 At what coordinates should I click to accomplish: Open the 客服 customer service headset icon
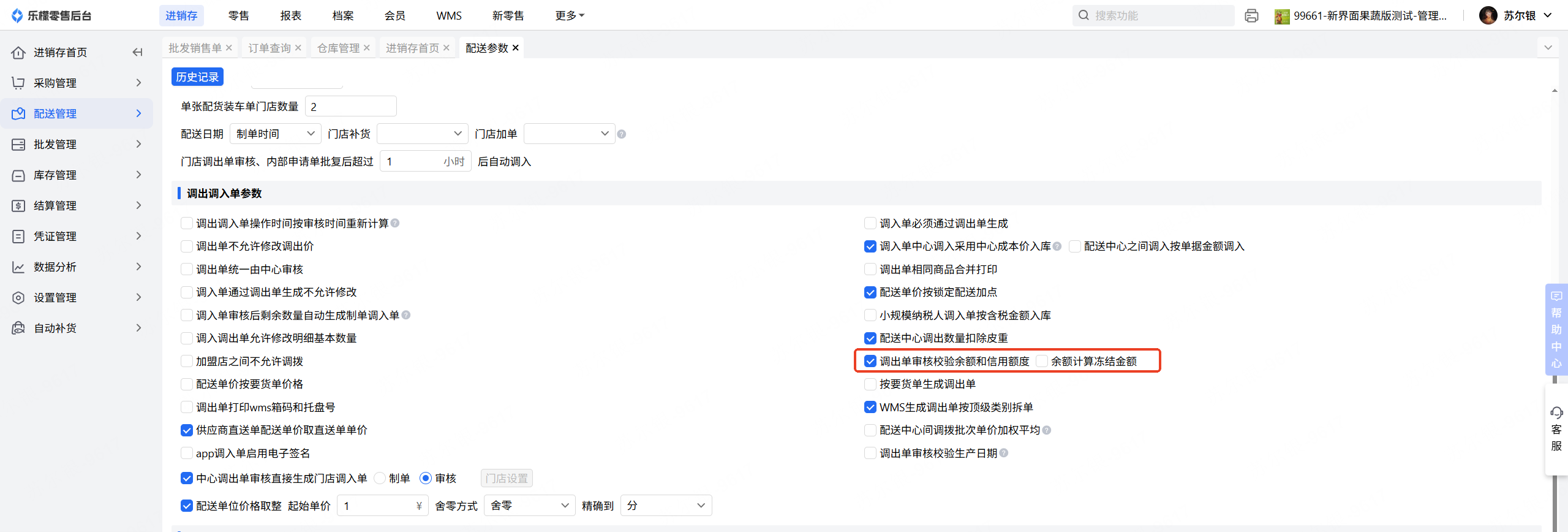(1556, 412)
